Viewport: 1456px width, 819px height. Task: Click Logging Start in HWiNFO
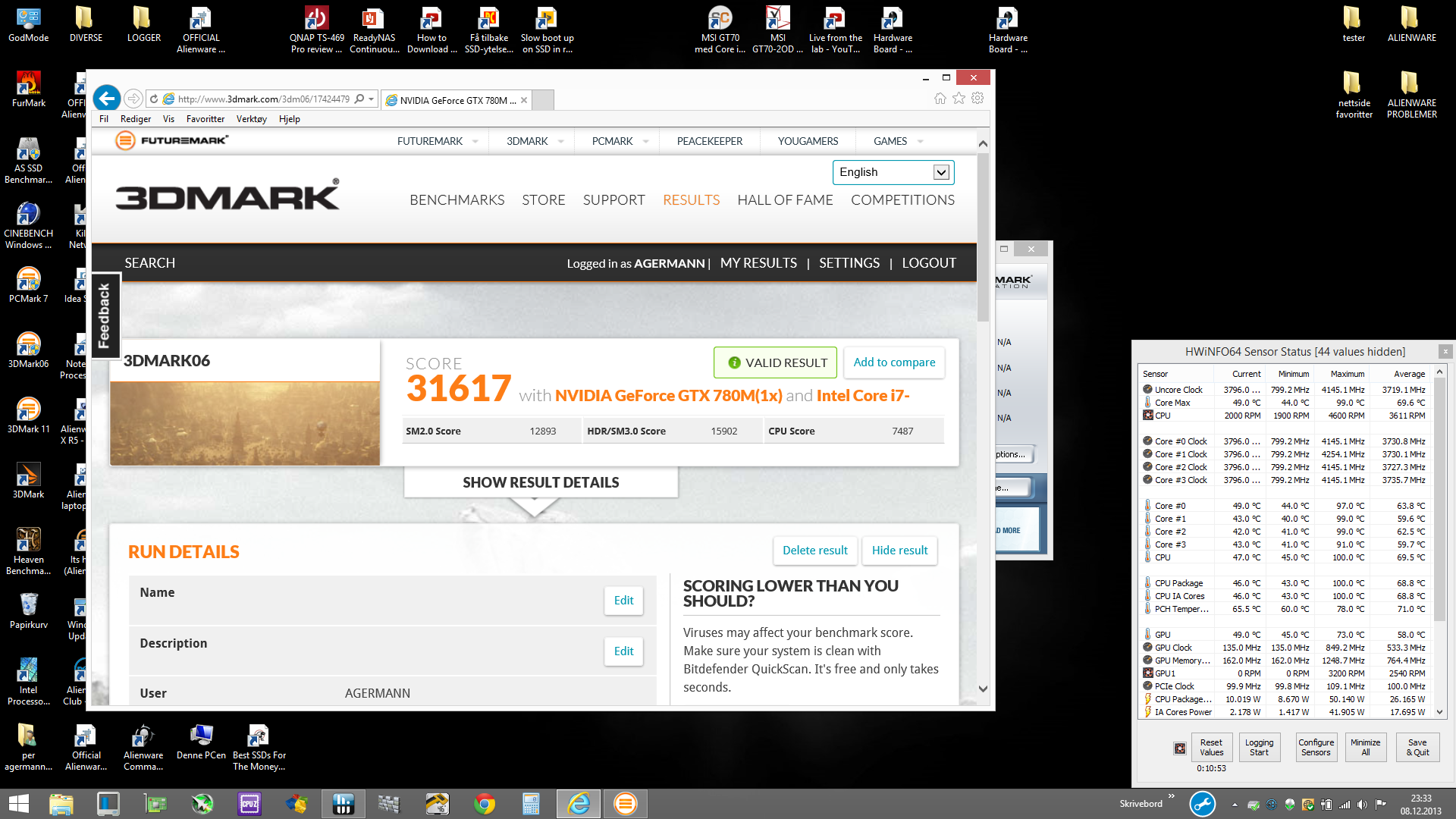point(1259,748)
